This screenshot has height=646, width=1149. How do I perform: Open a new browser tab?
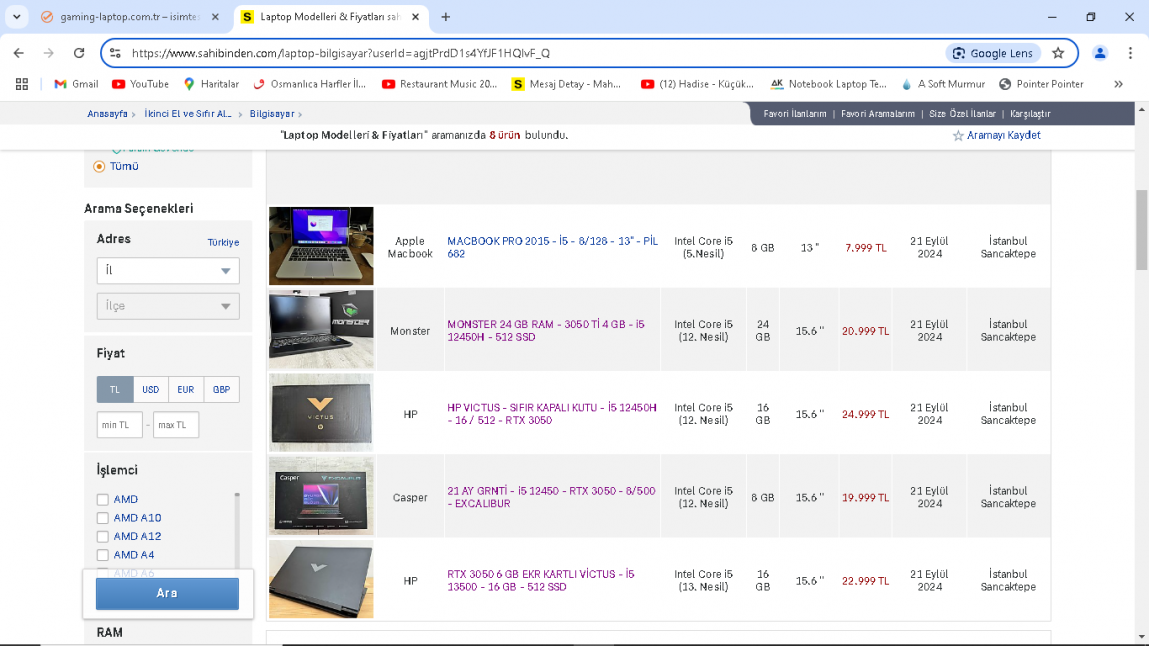point(446,17)
